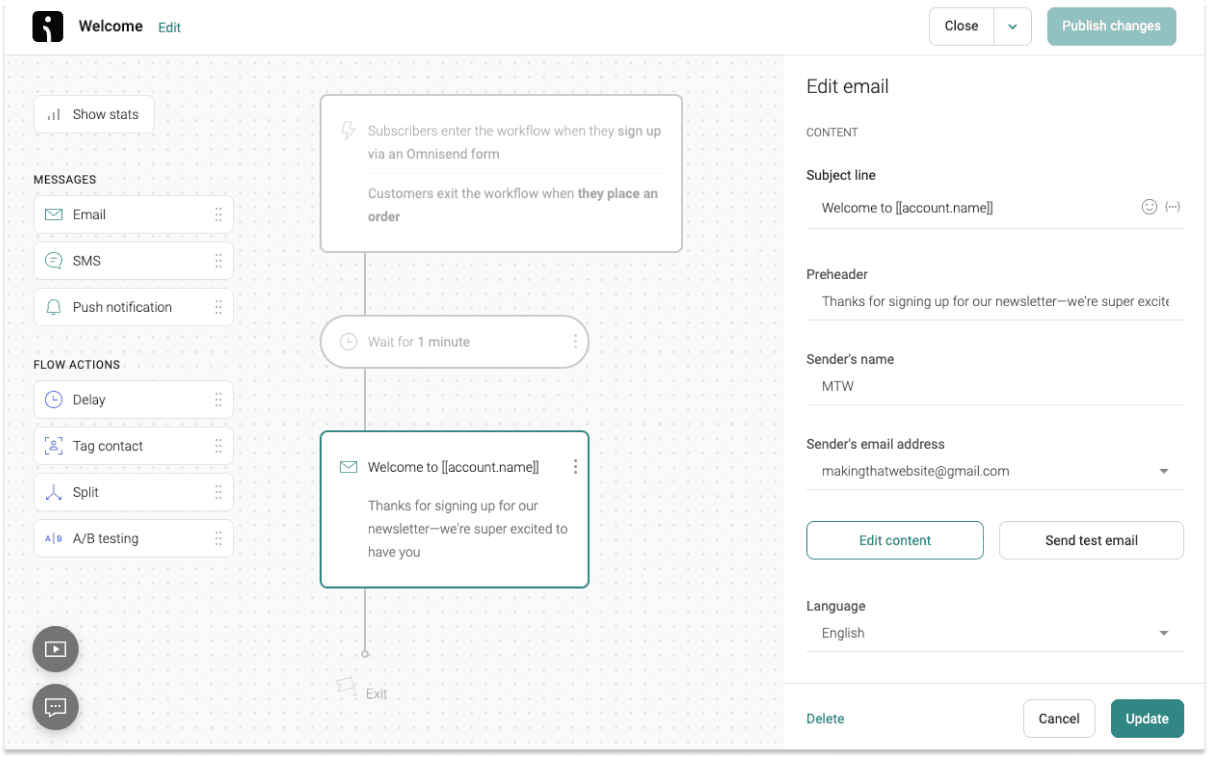Open the emoji picker for the subject line
Viewport: 1209px width, 758px height.
[x=1148, y=207]
